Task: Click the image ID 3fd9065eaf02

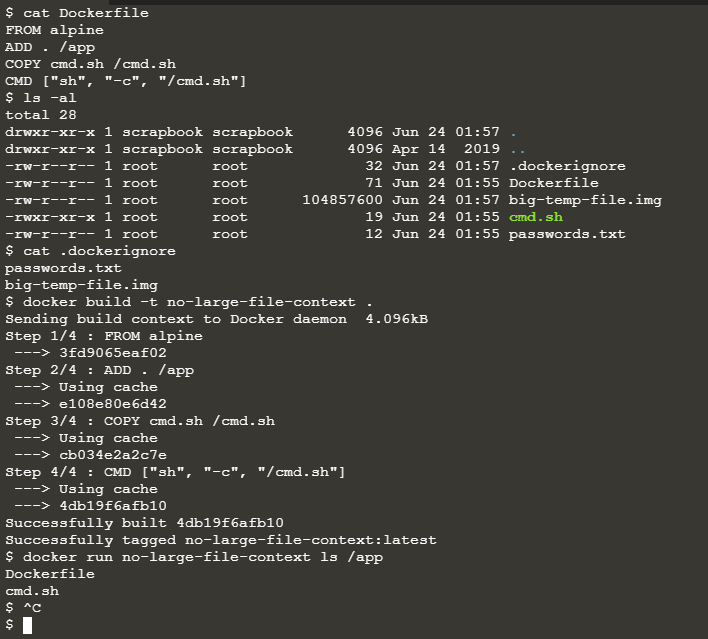Action: pos(113,353)
